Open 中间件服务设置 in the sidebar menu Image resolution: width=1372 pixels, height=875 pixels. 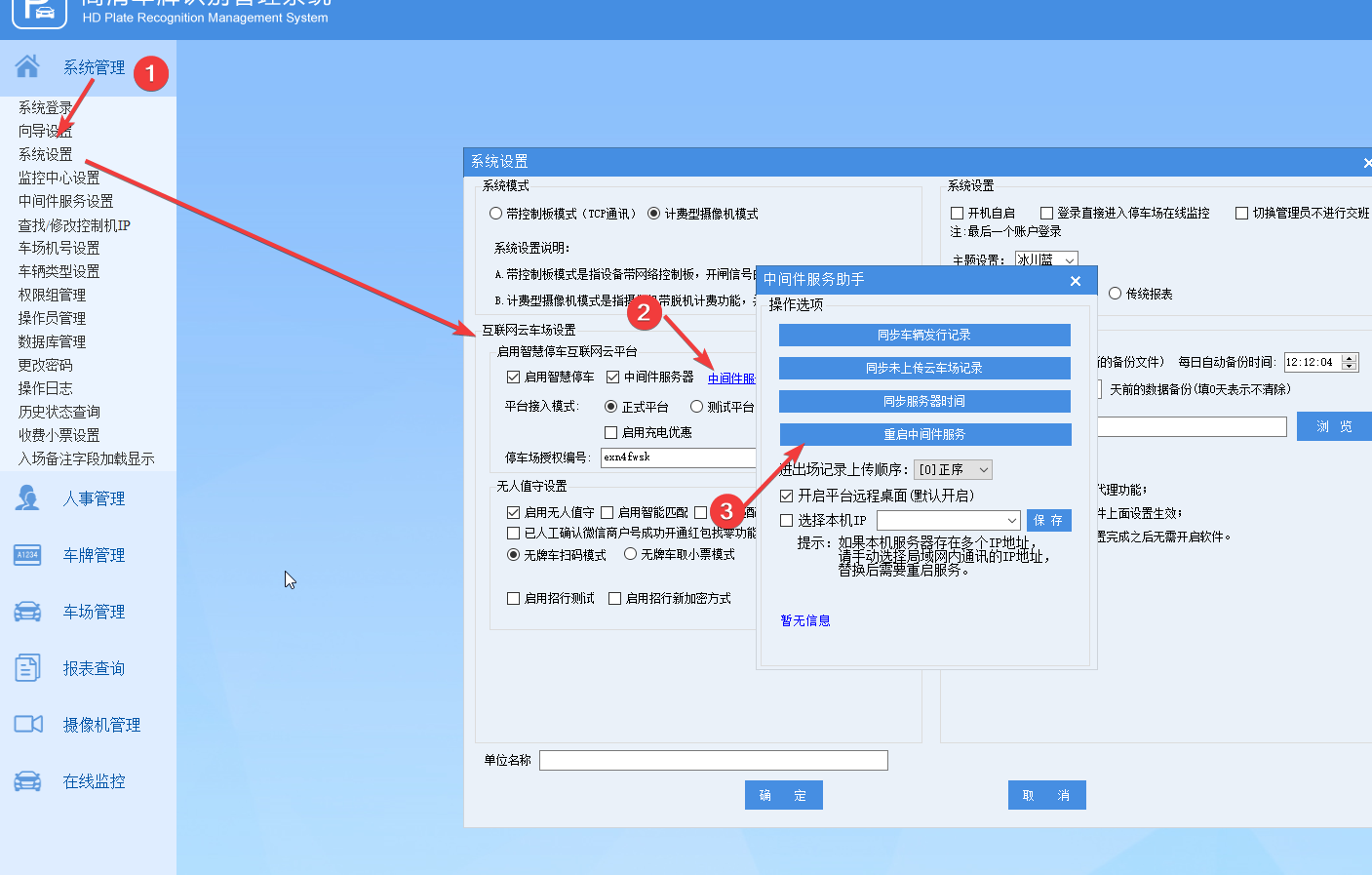pyautogui.click(x=65, y=201)
